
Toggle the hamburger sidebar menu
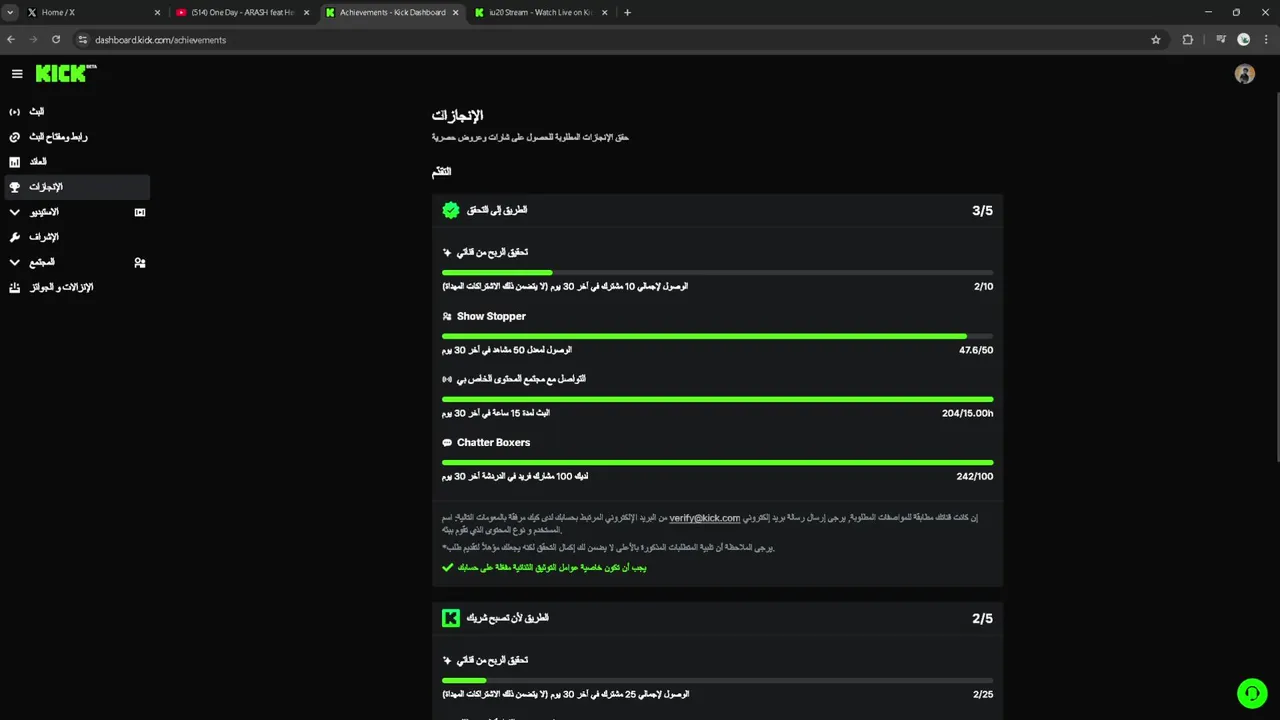coord(17,74)
